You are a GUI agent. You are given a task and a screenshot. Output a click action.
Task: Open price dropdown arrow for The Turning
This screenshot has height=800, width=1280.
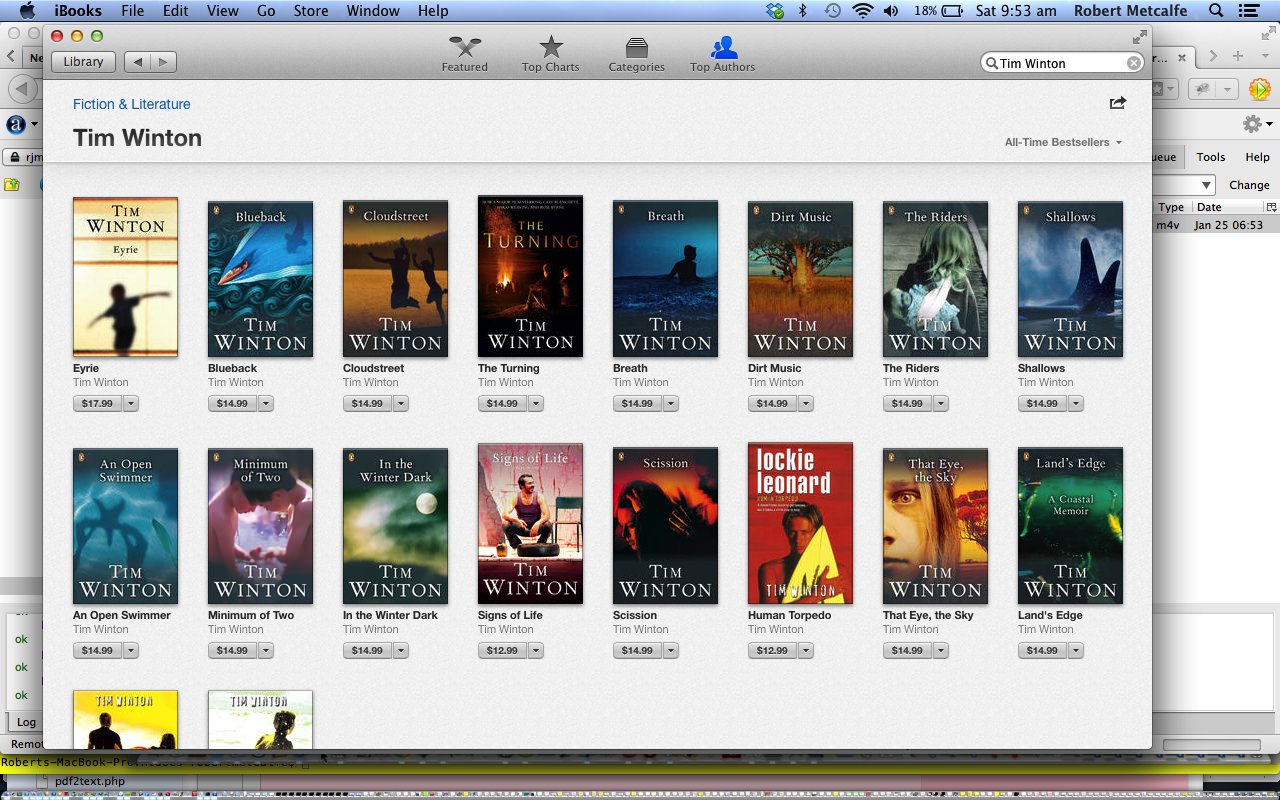click(536, 404)
